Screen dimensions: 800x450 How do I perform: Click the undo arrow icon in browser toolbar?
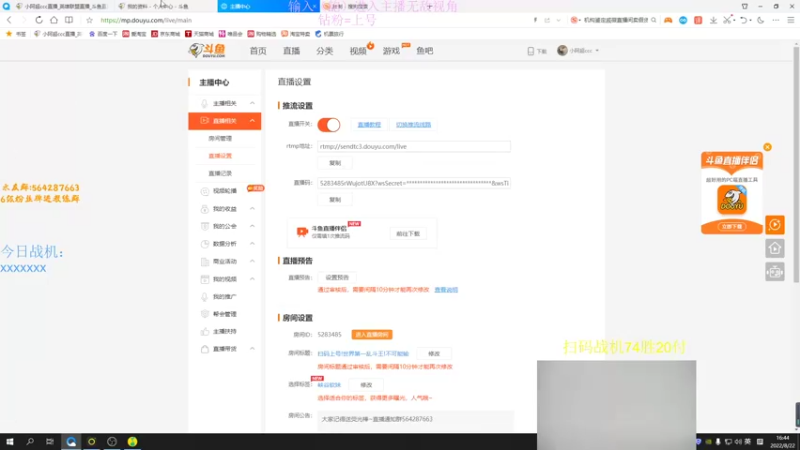pos(743,20)
